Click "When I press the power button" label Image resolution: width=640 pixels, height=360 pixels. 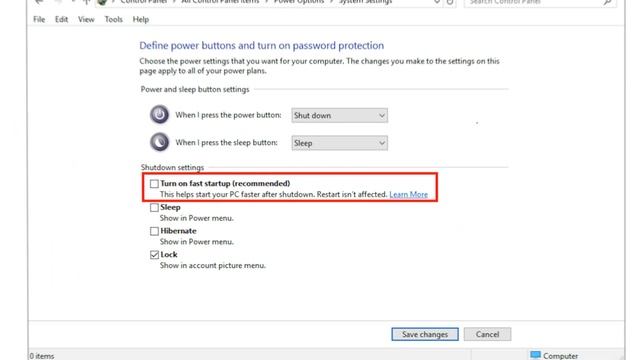[x=228, y=115]
